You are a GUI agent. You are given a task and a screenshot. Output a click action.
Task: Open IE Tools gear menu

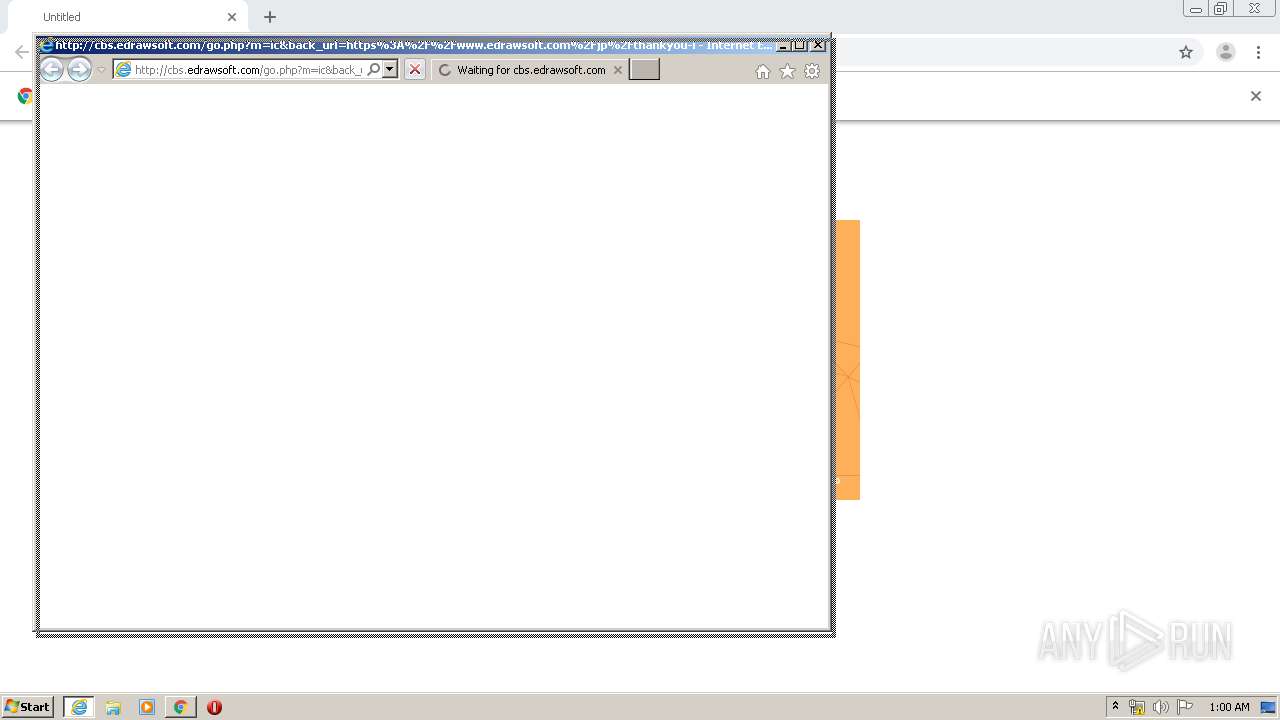pyautogui.click(x=812, y=71)
